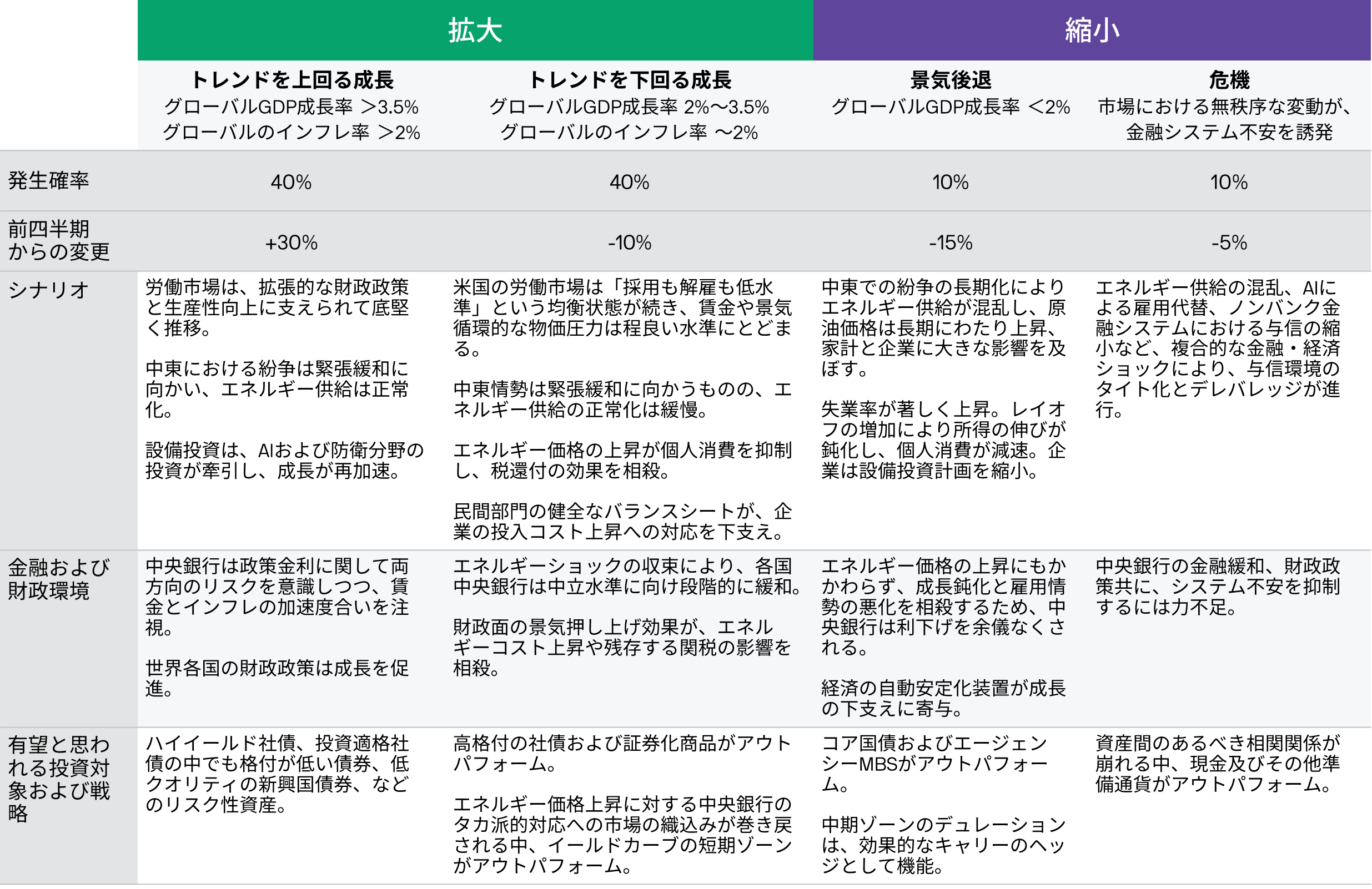The image size is (1372, 889).
Task: Click the -10% change value
Action: pos(630,243)
